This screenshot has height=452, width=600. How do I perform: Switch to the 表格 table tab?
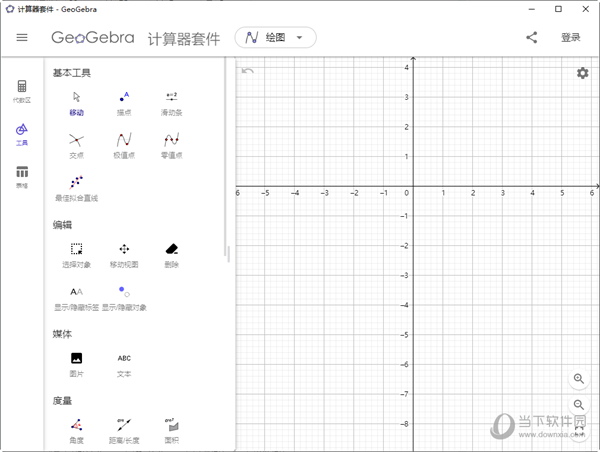[x=22, y=177]
